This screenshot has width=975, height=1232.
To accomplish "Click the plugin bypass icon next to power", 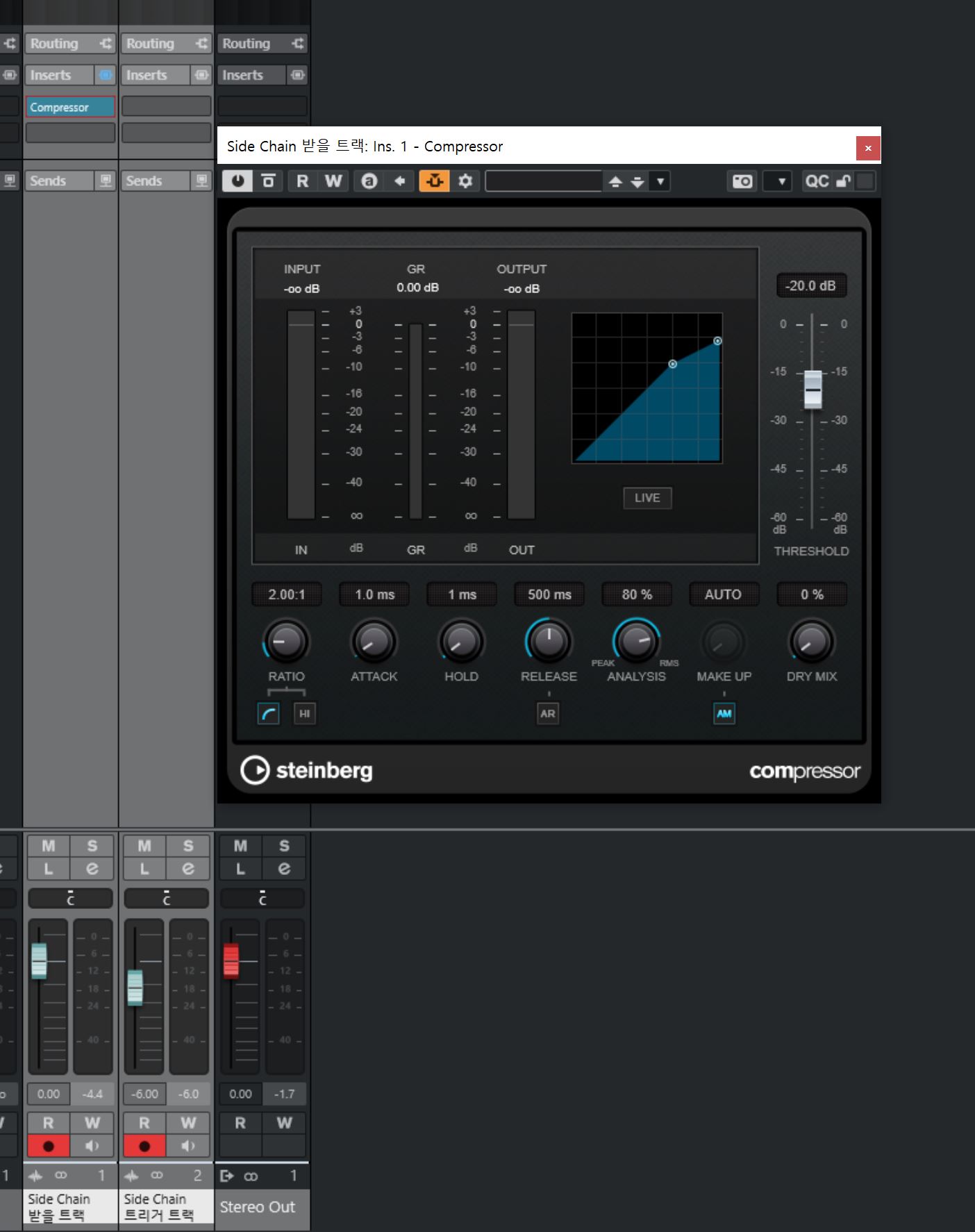I will click(268, 181).
